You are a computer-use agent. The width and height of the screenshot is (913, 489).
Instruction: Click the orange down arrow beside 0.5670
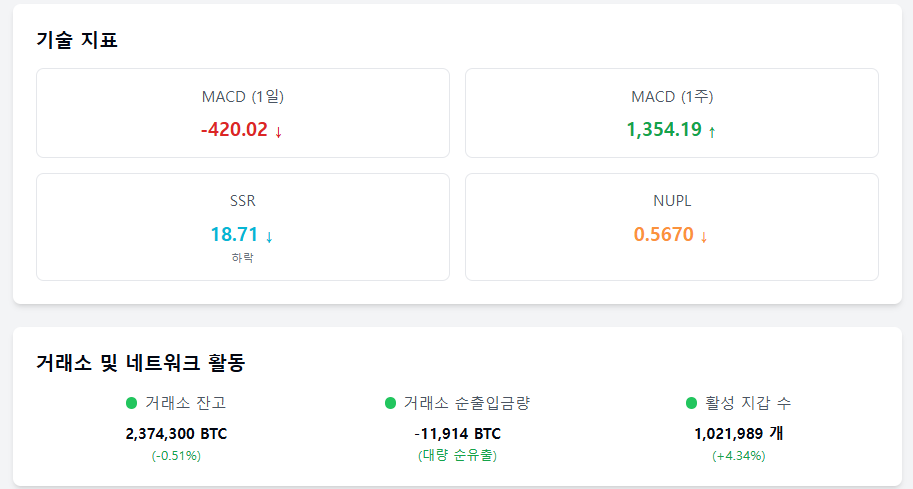click(x=703, y=236)
